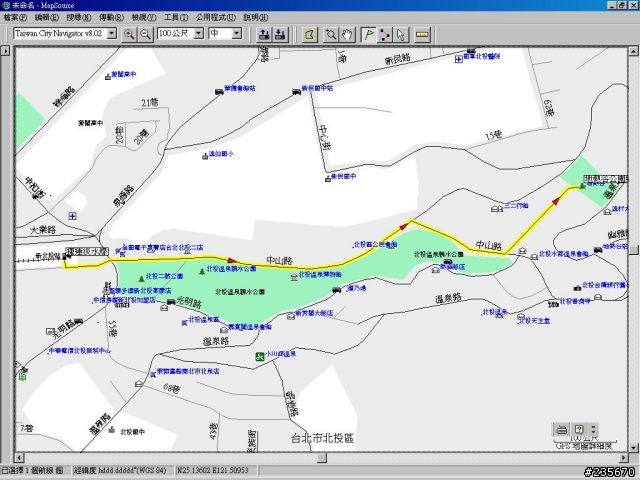Click the 新民路 street label
Screen dimensions: 640x480
pos(397,60)
